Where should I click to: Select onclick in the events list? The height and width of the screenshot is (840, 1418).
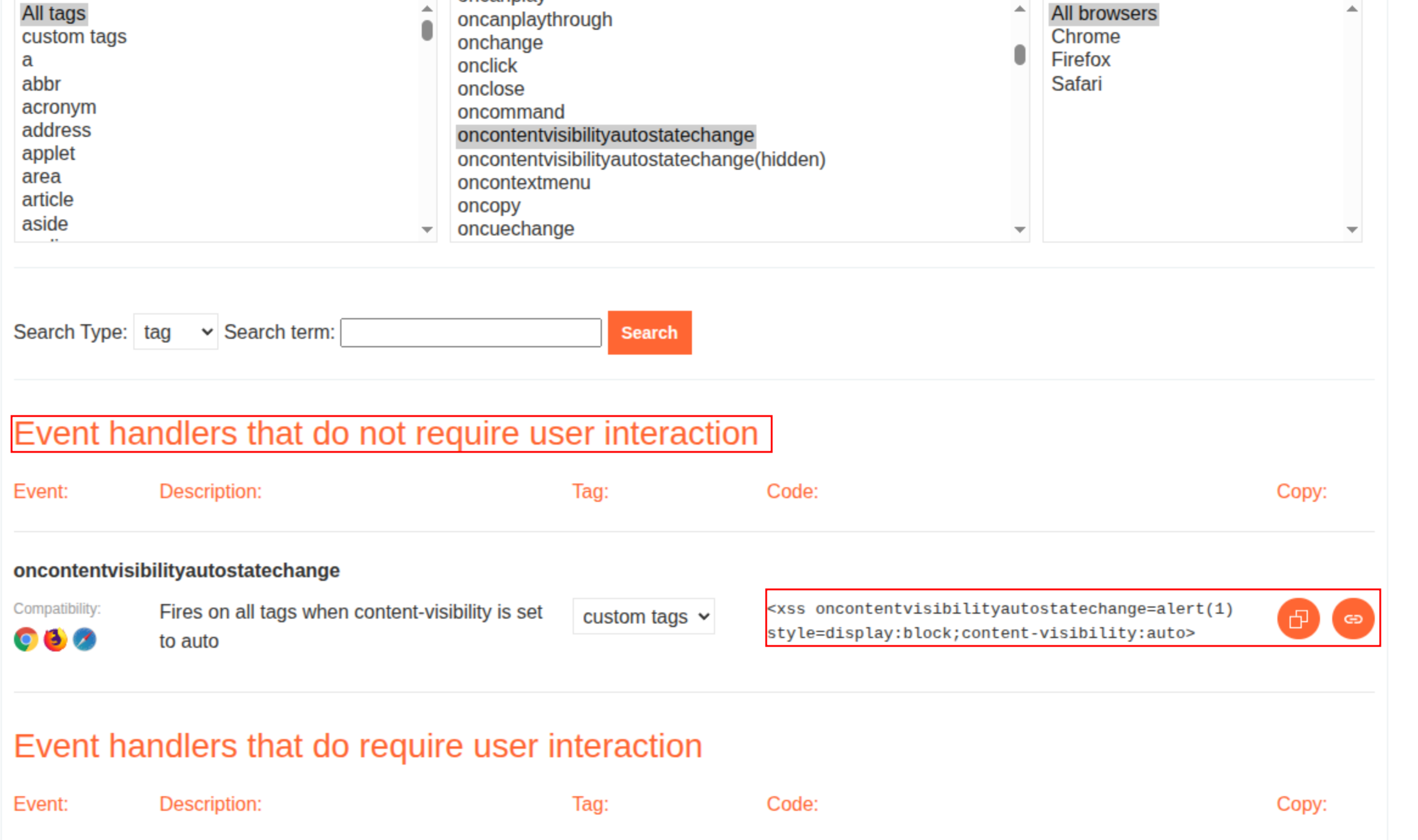pos(487,65)
